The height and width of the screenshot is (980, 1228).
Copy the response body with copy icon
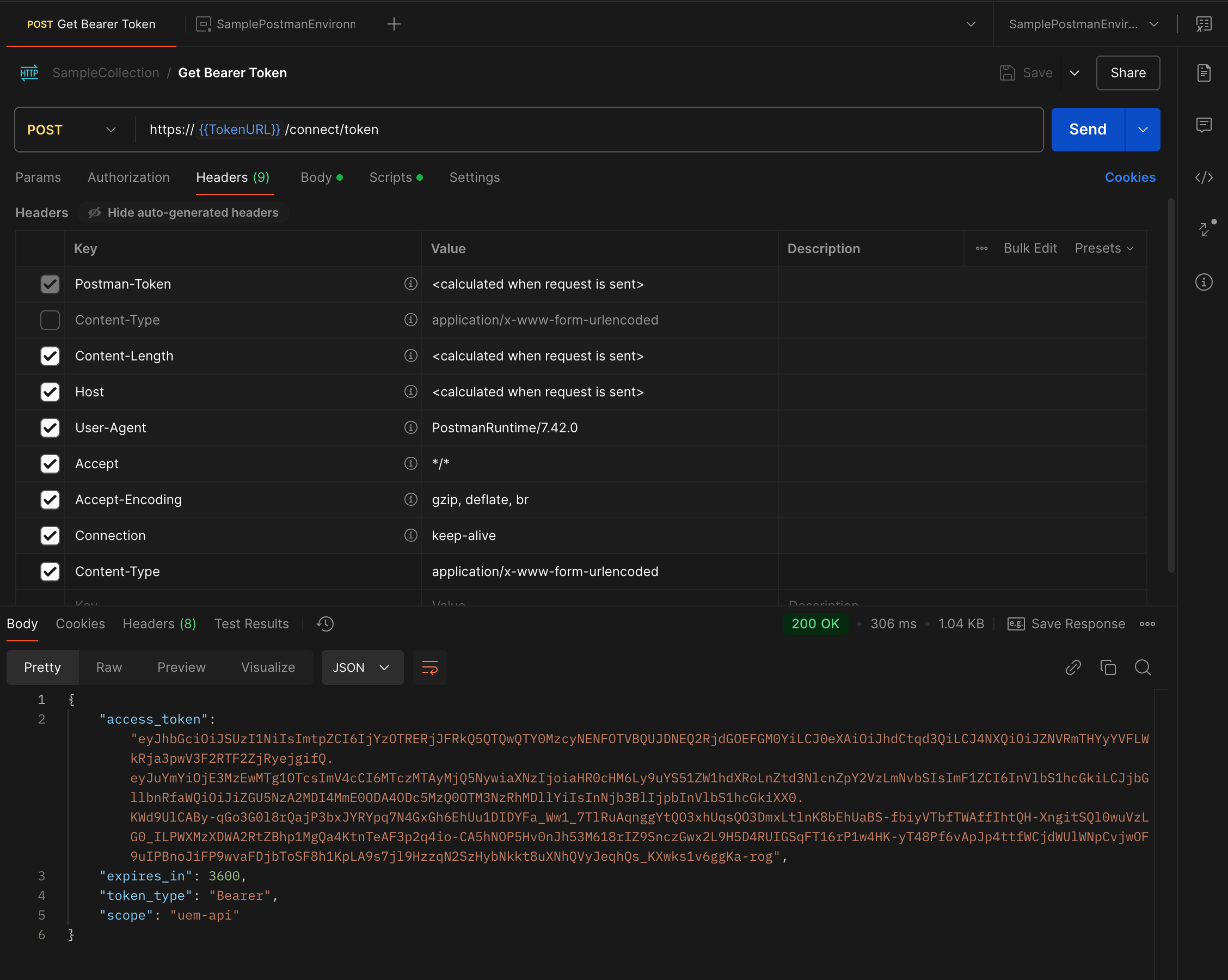[x=1108, y=667]
